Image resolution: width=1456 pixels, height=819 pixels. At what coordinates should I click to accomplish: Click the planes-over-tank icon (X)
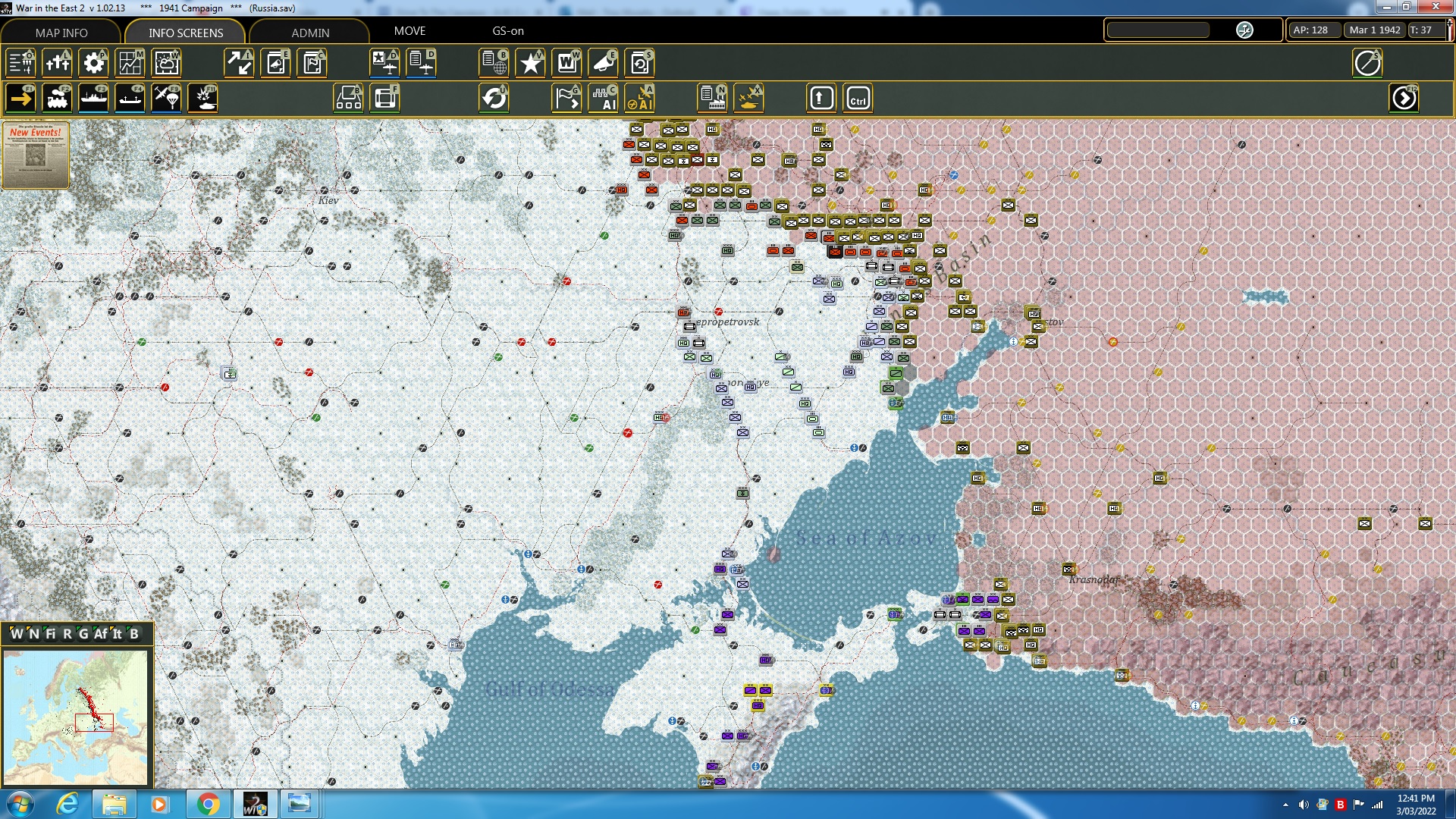[x=748, y=99]
